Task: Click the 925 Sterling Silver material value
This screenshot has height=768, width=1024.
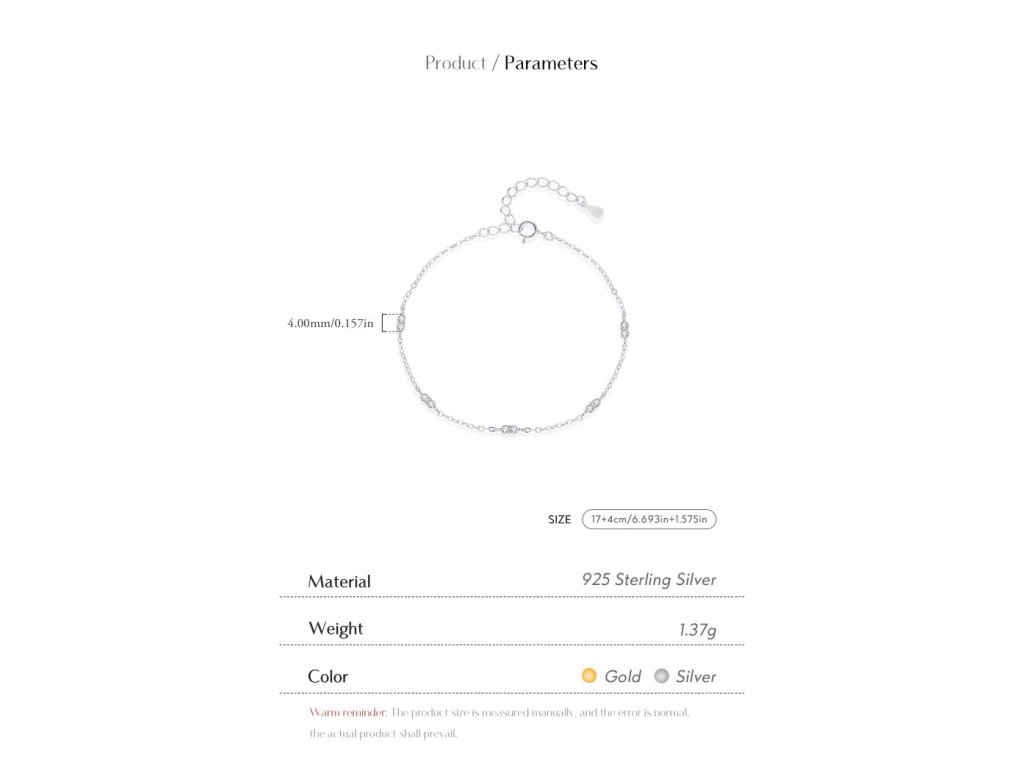Action: pyautogui.click(x=649, y=580)
